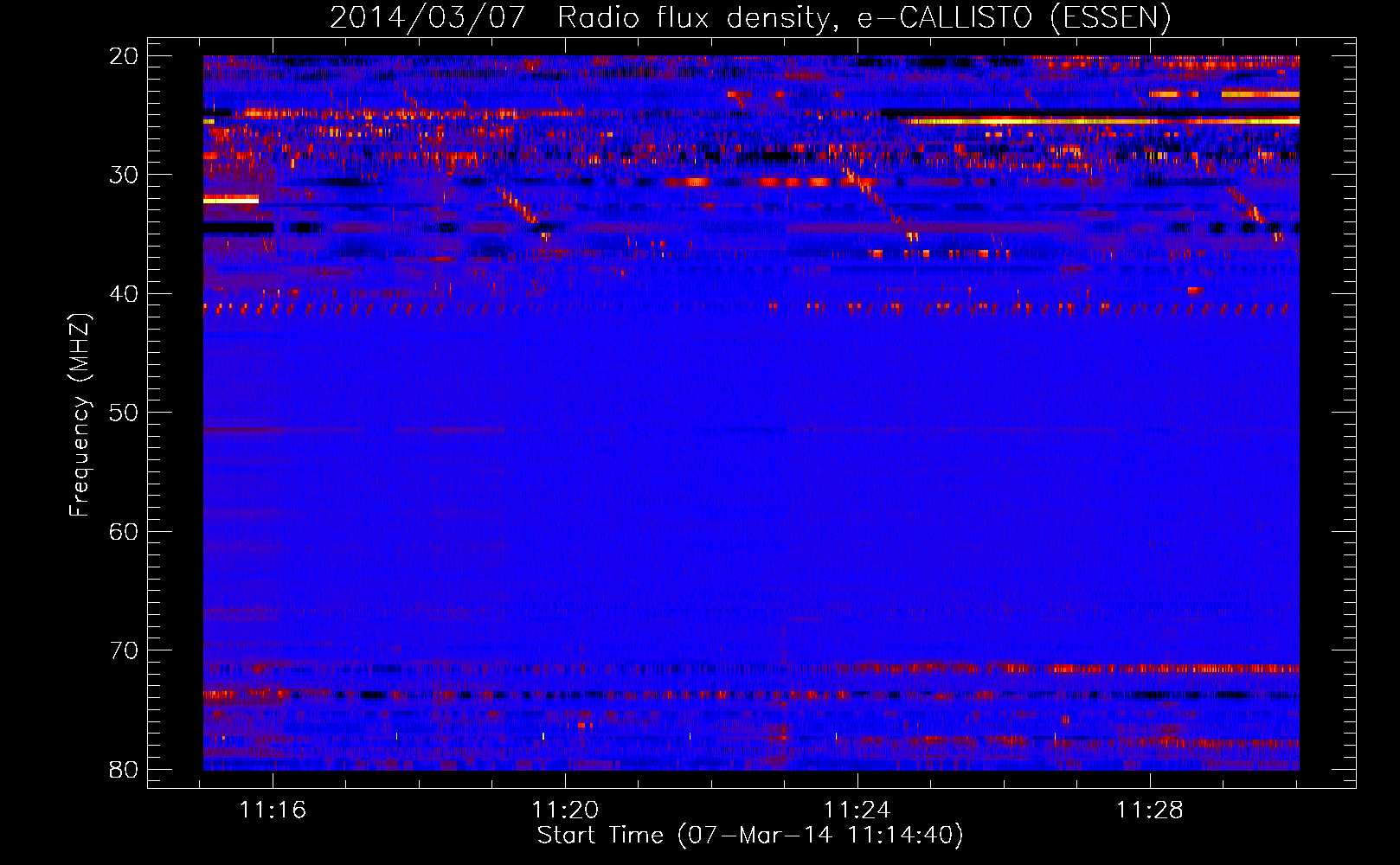Image resolution: width=1400 pixels, height=865 pixels.
Task: Click the '11:20' time tick label
Action: tap(565, 811)
